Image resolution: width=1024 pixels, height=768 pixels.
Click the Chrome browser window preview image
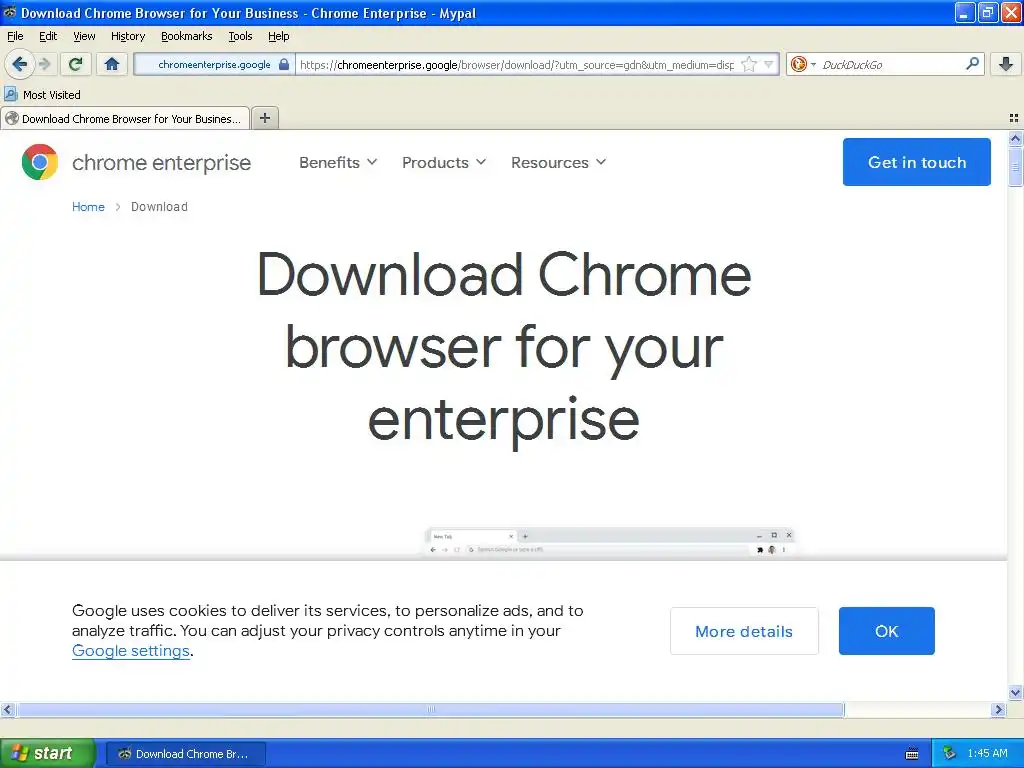(x=609, y=543)
